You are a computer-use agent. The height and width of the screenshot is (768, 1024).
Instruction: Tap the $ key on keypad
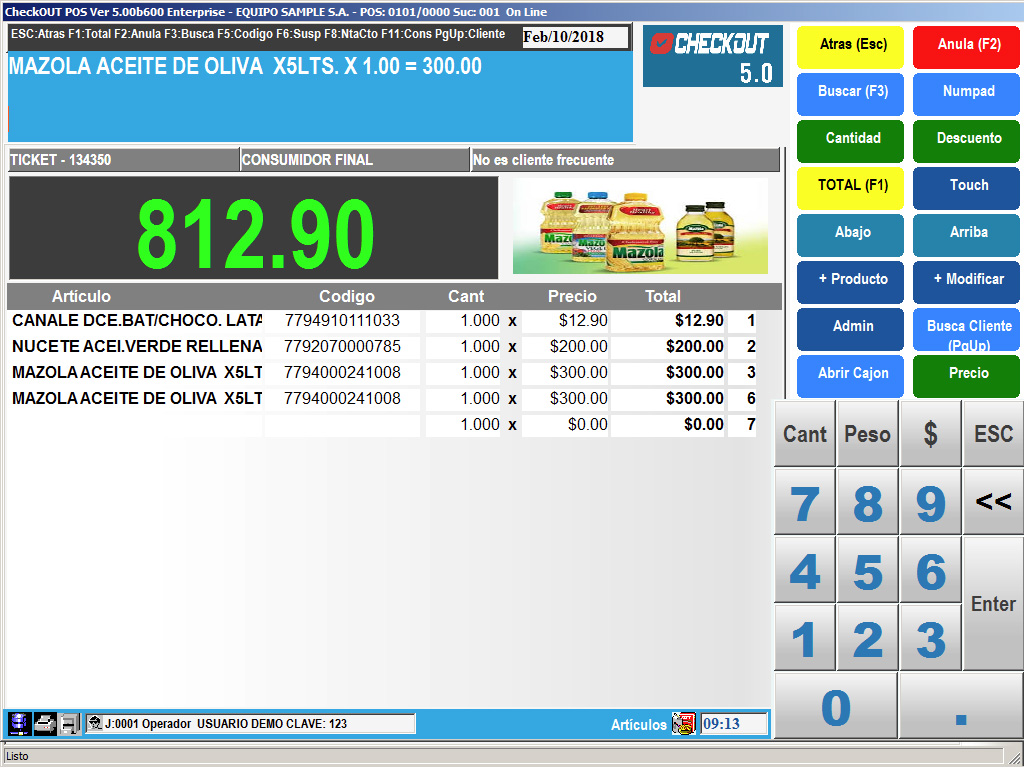tap(930, 434)
